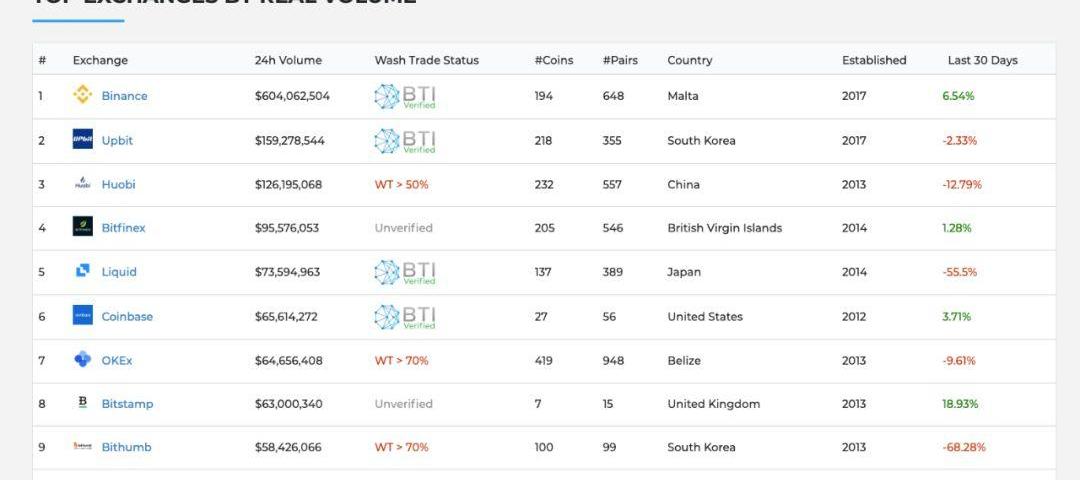Open the Binance exchange link
Viewport: 1080px width, 480px height.
coord(124,96)
